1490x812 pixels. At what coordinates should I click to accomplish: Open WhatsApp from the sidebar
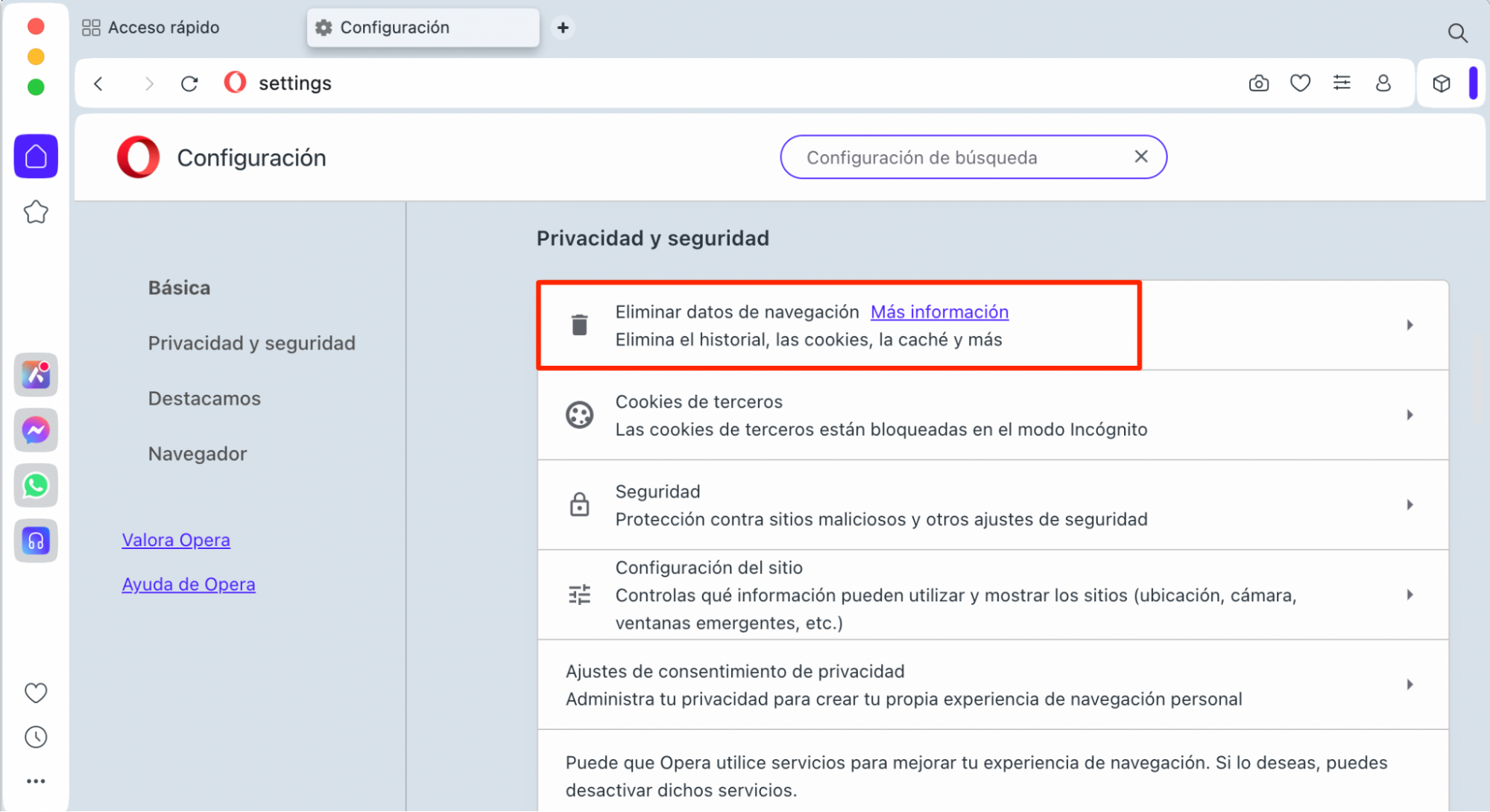35,485
